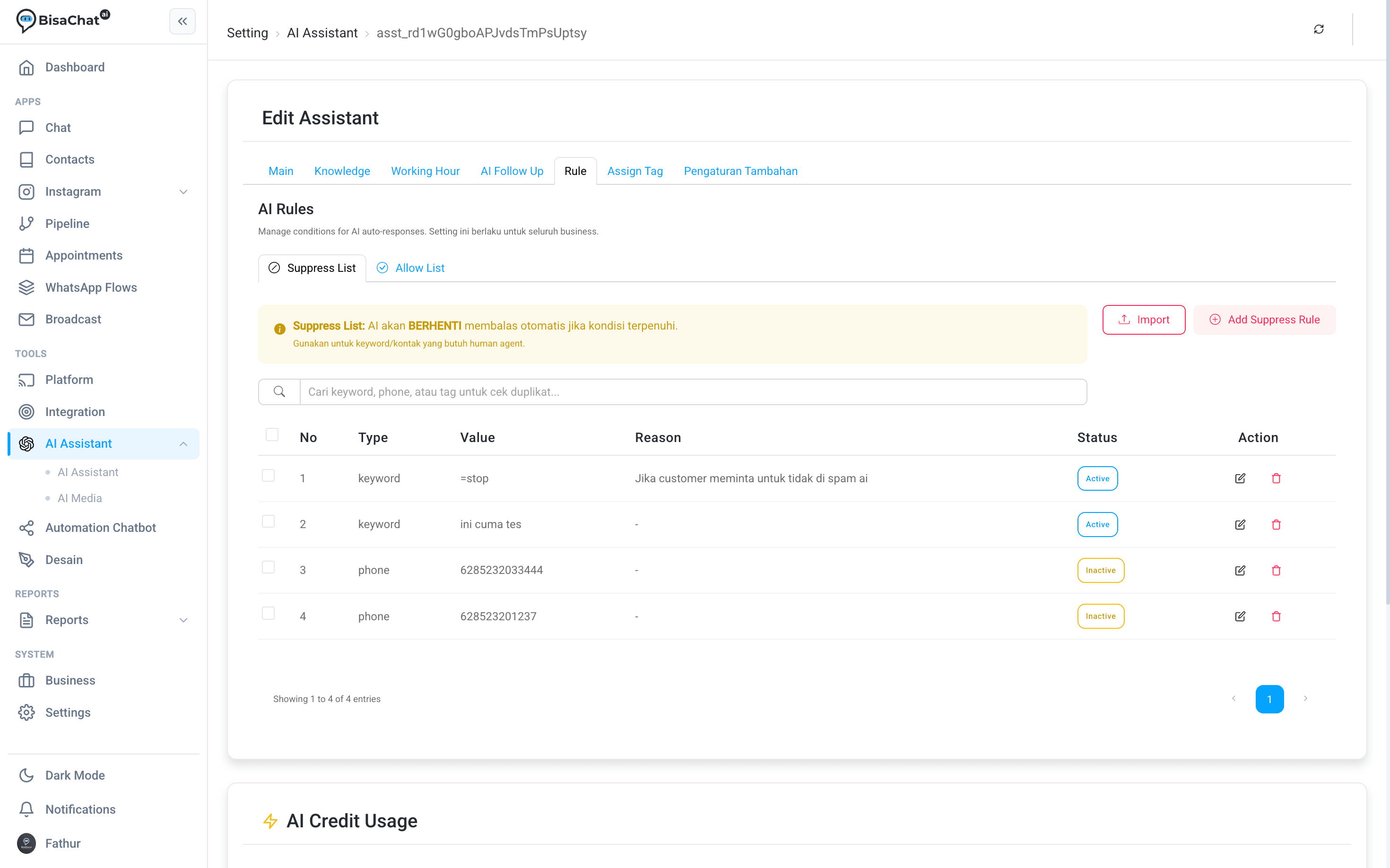Open Notifications in sidebar
Image resolution: width=1390 pixels, height=868 pixels.
[x=104, y=809]
